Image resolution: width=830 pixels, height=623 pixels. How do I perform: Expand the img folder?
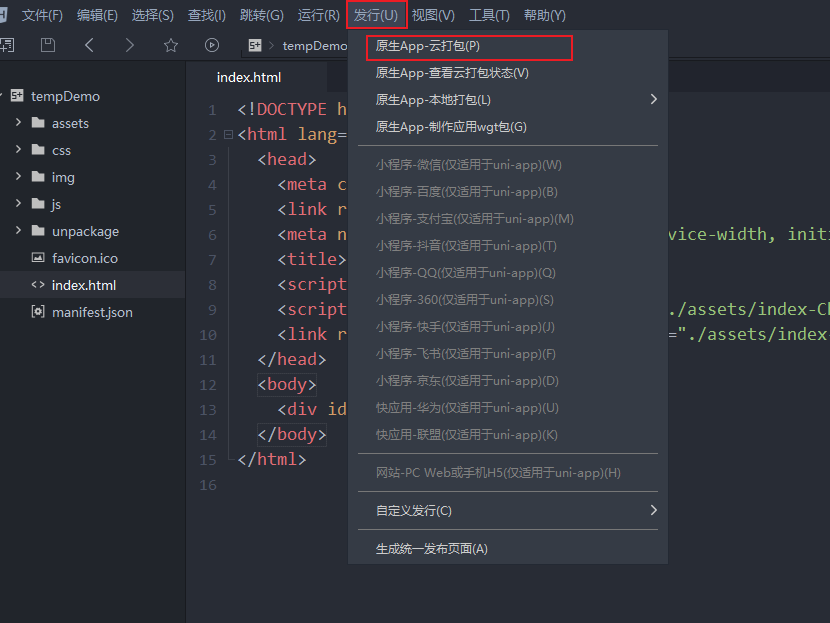(x=19, y=176)
